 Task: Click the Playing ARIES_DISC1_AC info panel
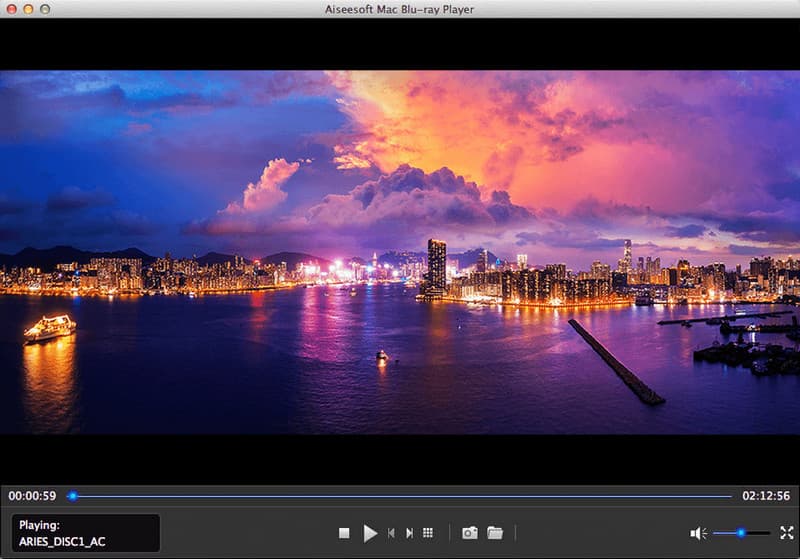pyautogui.click(x=86, y=533)
